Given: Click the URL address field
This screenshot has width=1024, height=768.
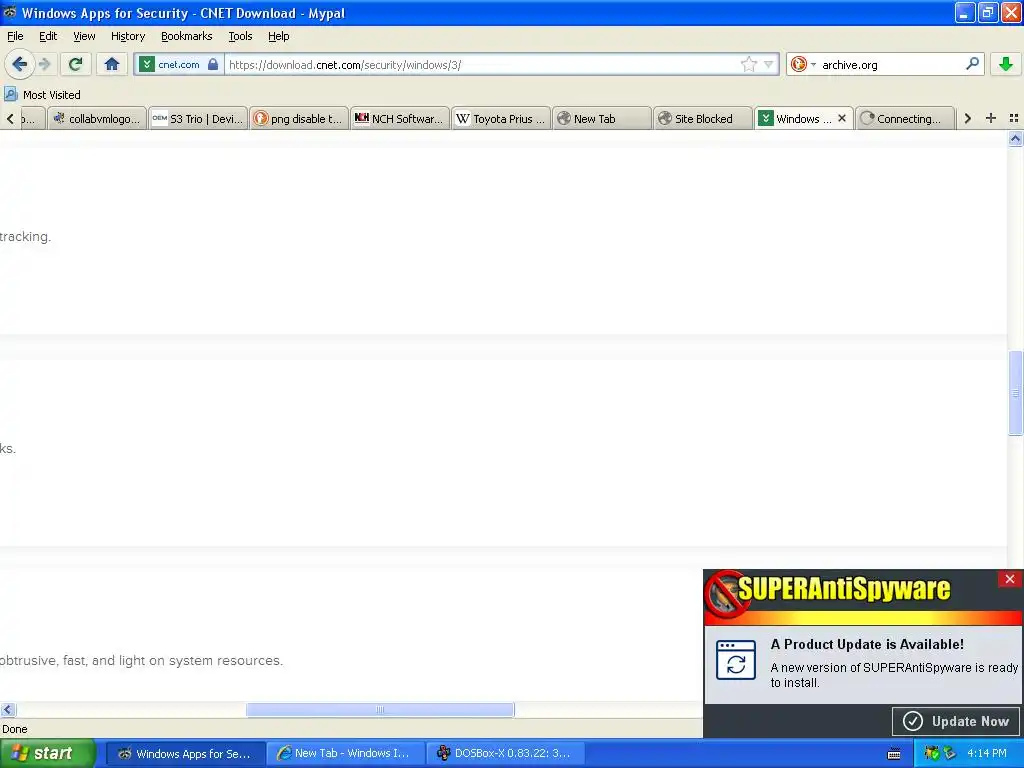Looking at the screenshot, I should (482, 64).
